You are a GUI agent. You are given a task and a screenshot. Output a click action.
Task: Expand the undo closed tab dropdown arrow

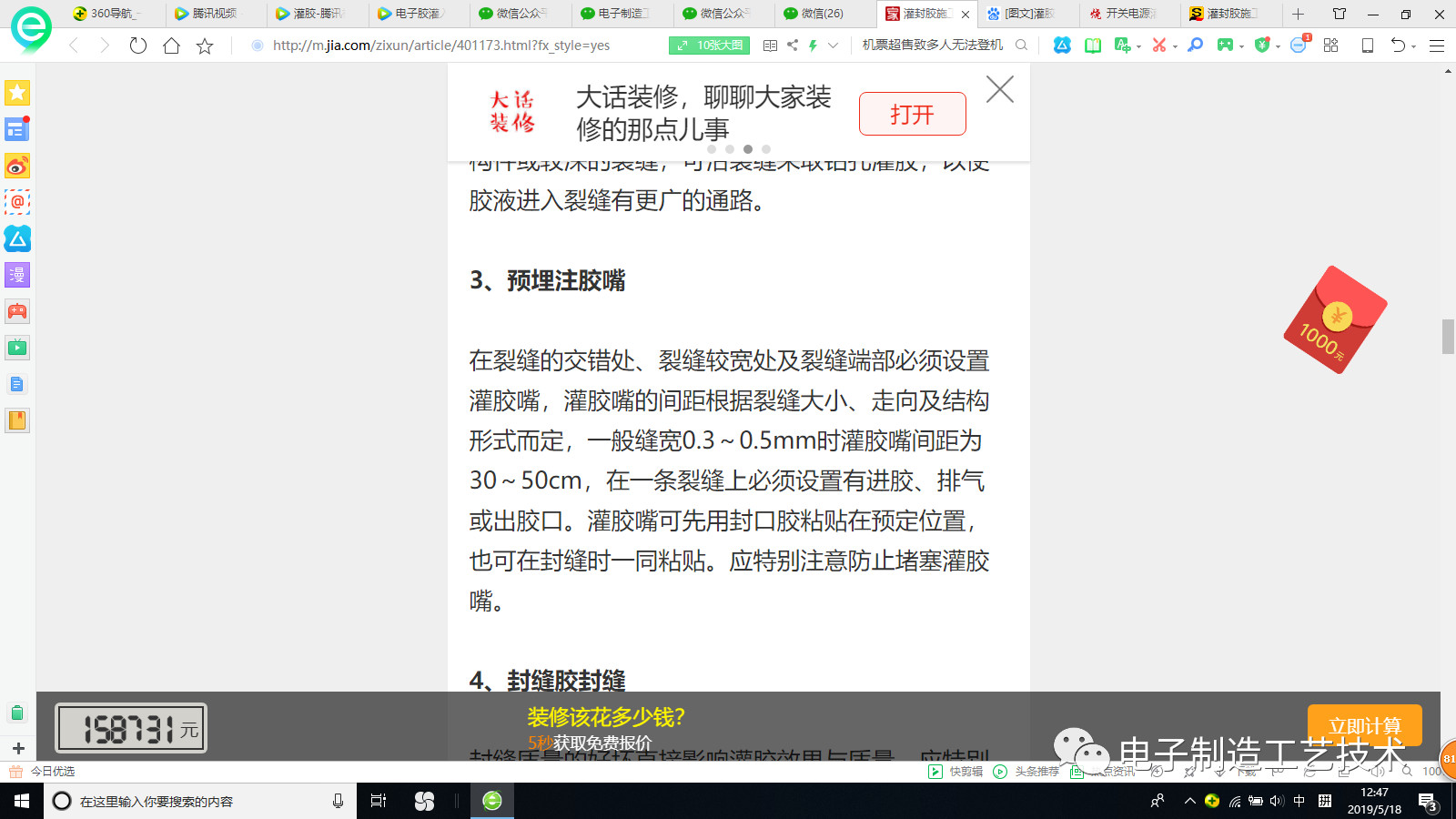pyautogui.click(x=1414, y=46)
